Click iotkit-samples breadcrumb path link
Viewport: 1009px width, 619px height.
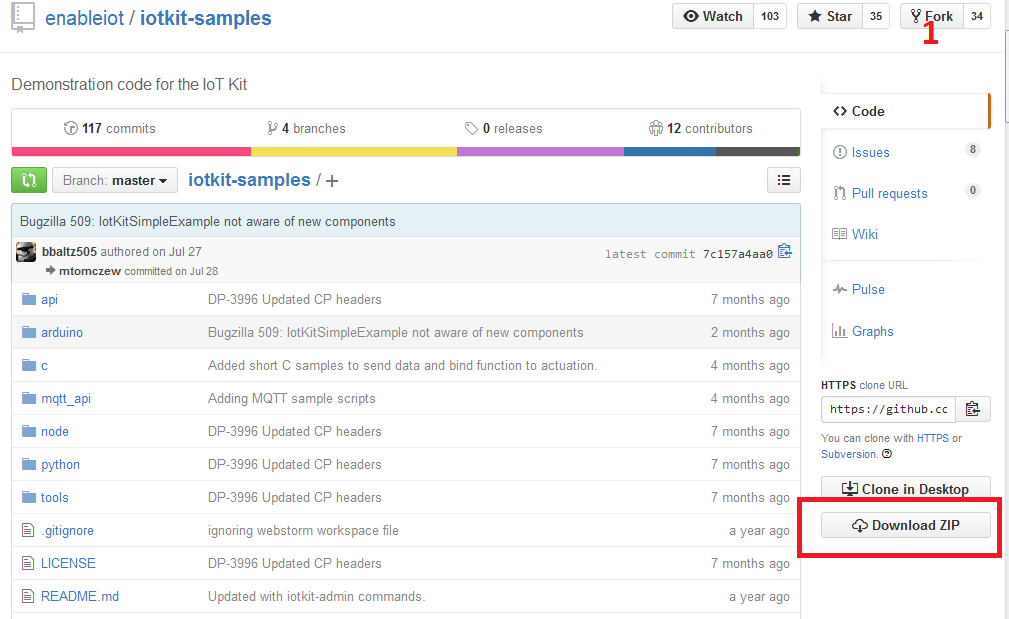click(249, 180)
